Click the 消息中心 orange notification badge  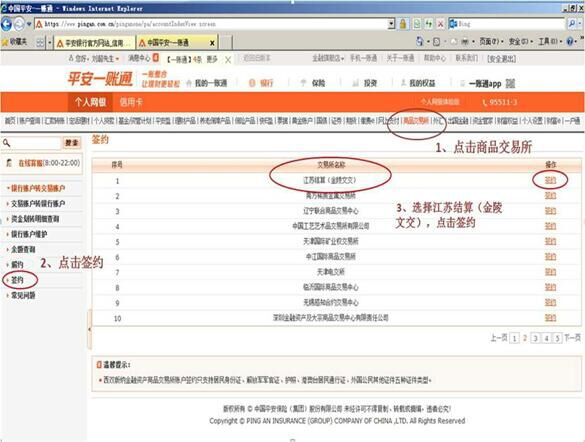[156, 58]
